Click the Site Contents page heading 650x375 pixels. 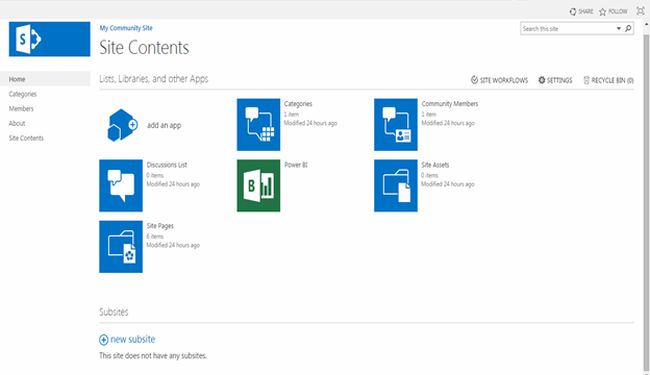[x=144, y=47]
